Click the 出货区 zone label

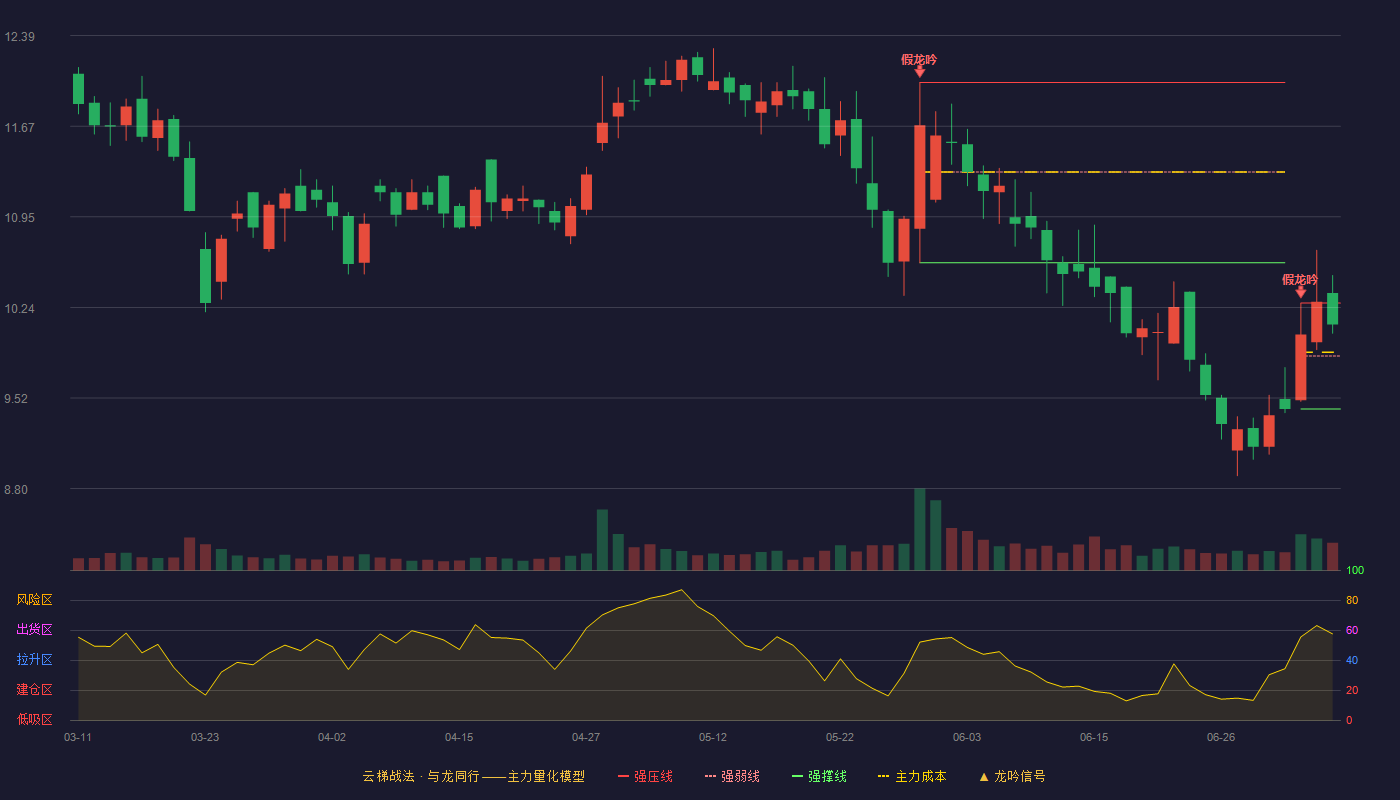click(x=34, y=630)
